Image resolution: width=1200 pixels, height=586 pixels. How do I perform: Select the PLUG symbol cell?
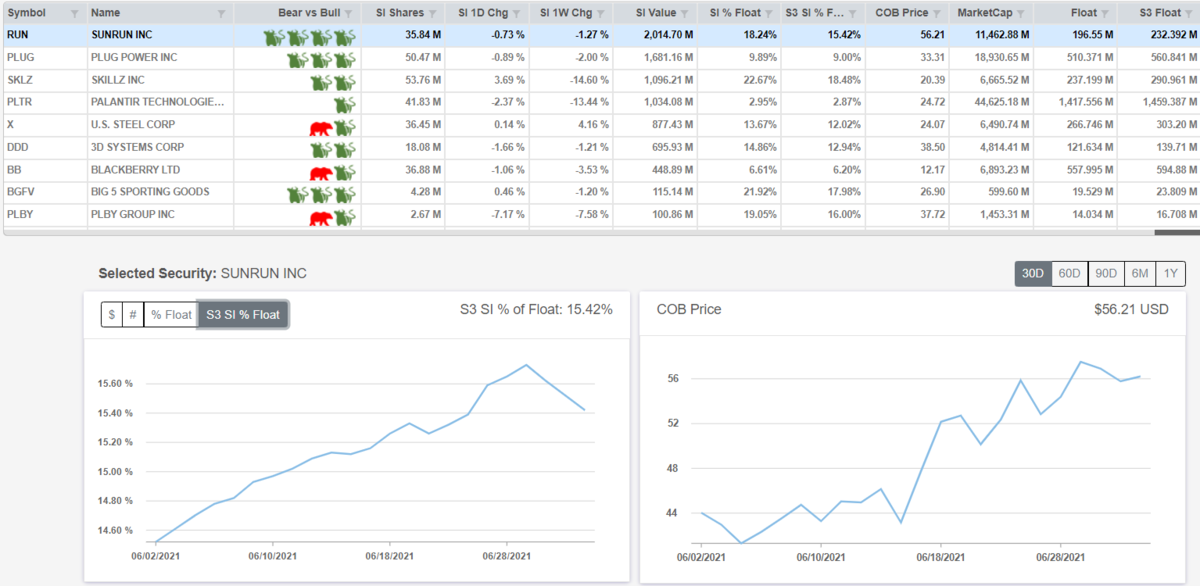click(x=44, y=58)
